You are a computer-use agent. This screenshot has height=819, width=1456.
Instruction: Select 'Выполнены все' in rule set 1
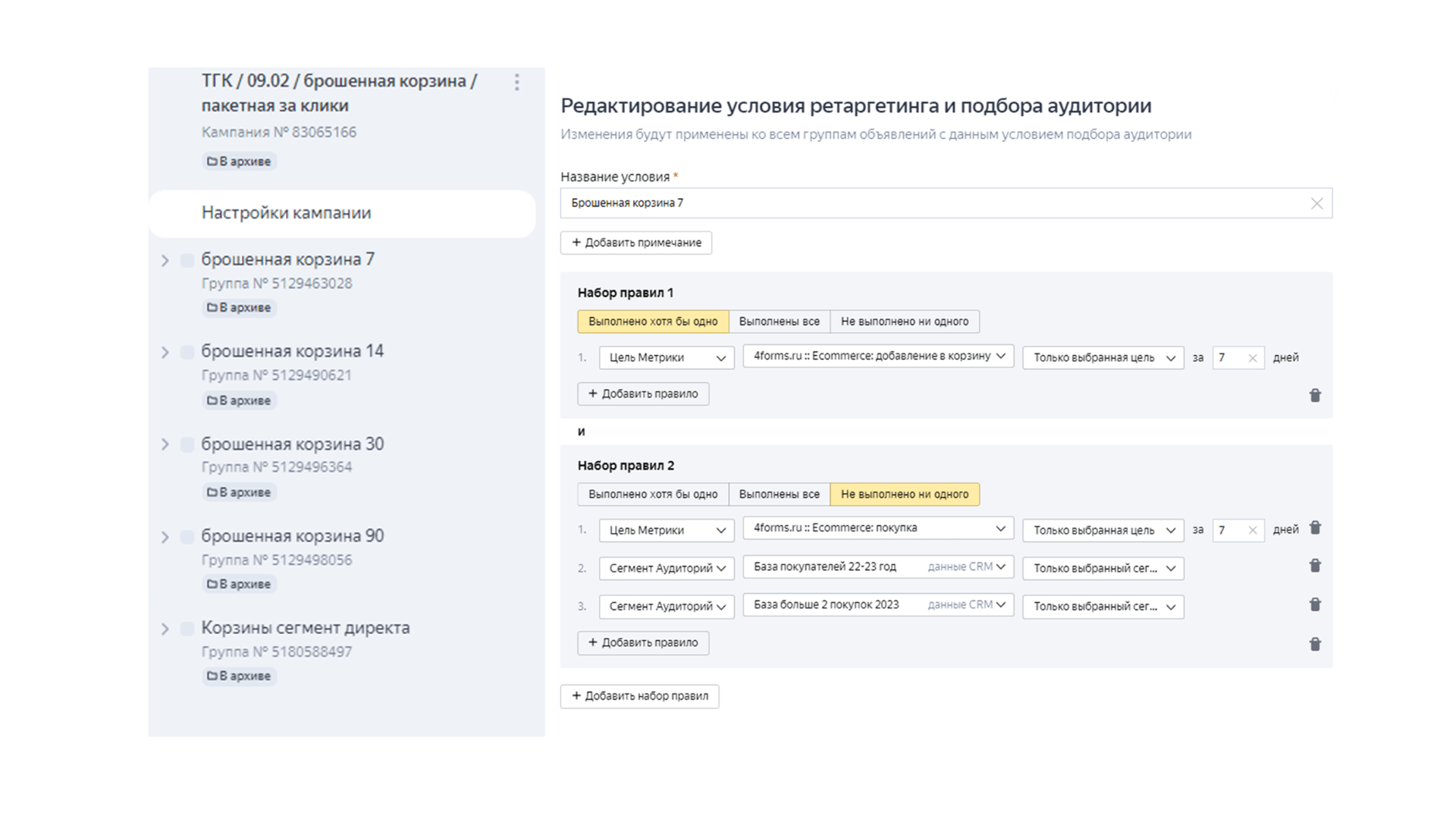click(779, 322)
